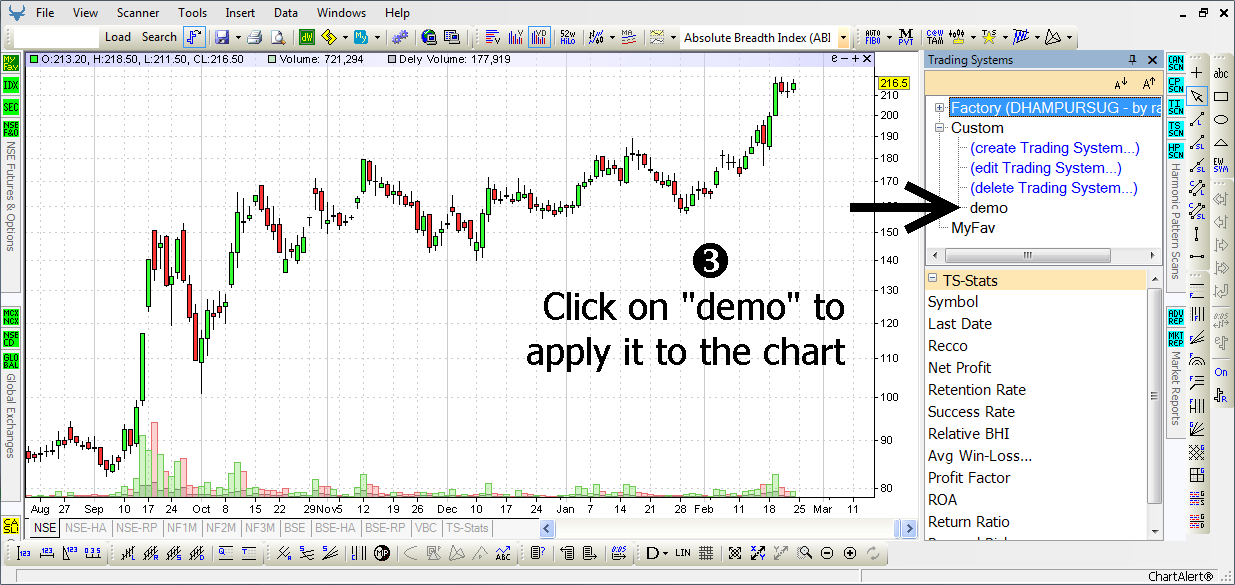Switch to the NSE-HA tab
Image resolution: width=1235 pixels, height=585 pixels.
[x=87, y=528]
